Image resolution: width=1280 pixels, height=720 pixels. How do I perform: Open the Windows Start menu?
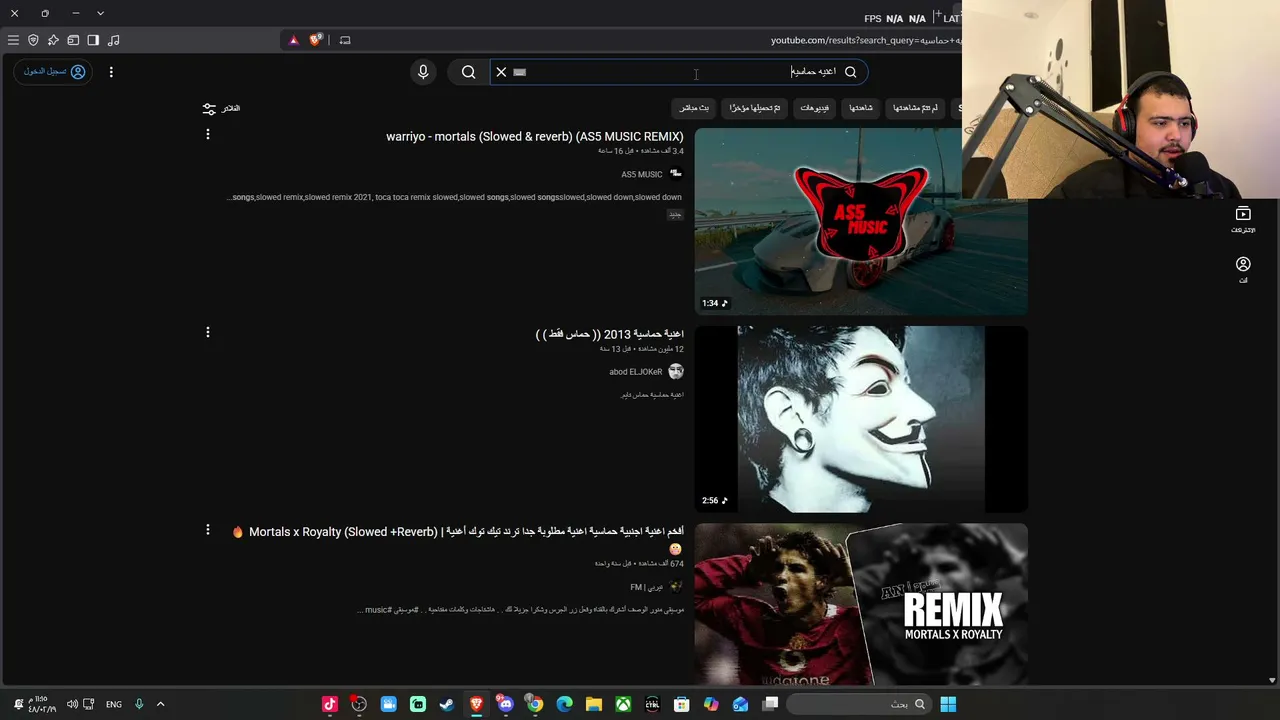[x=948, y=704]
